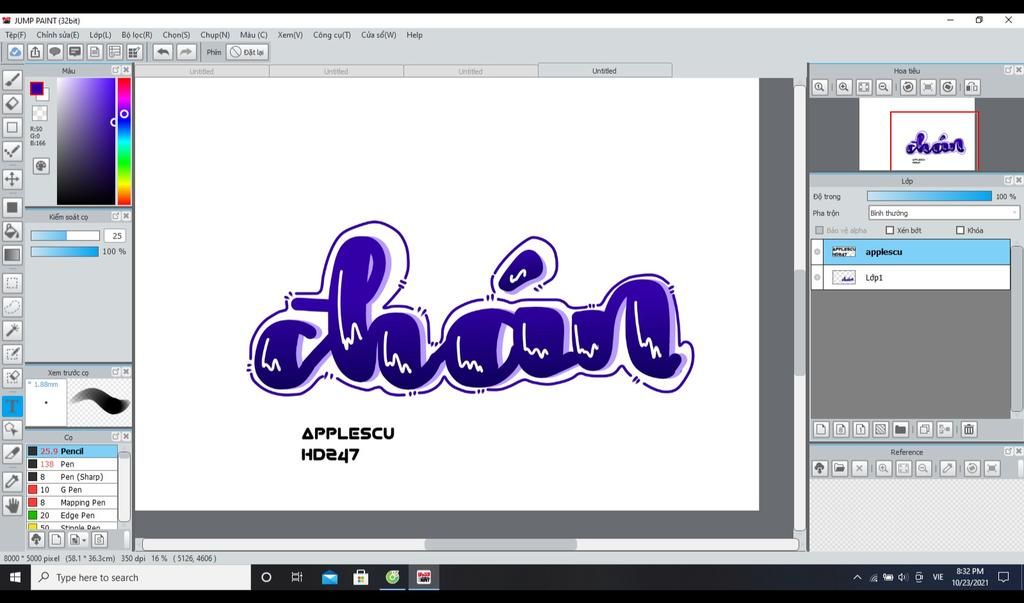Delete layer with the trash icon
Image resolution: width=1024 pixels, height=603 pixels.
tap(969, 429)
